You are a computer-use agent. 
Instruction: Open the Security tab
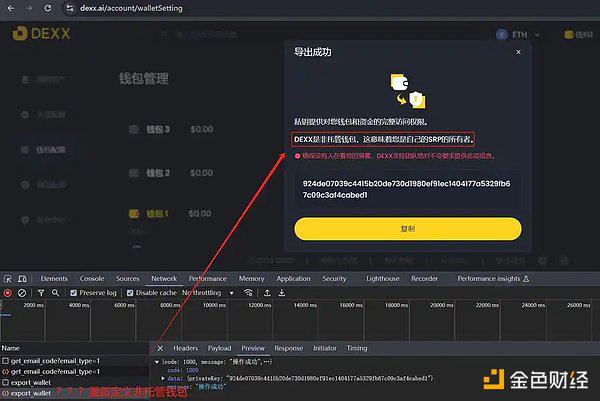334,279
